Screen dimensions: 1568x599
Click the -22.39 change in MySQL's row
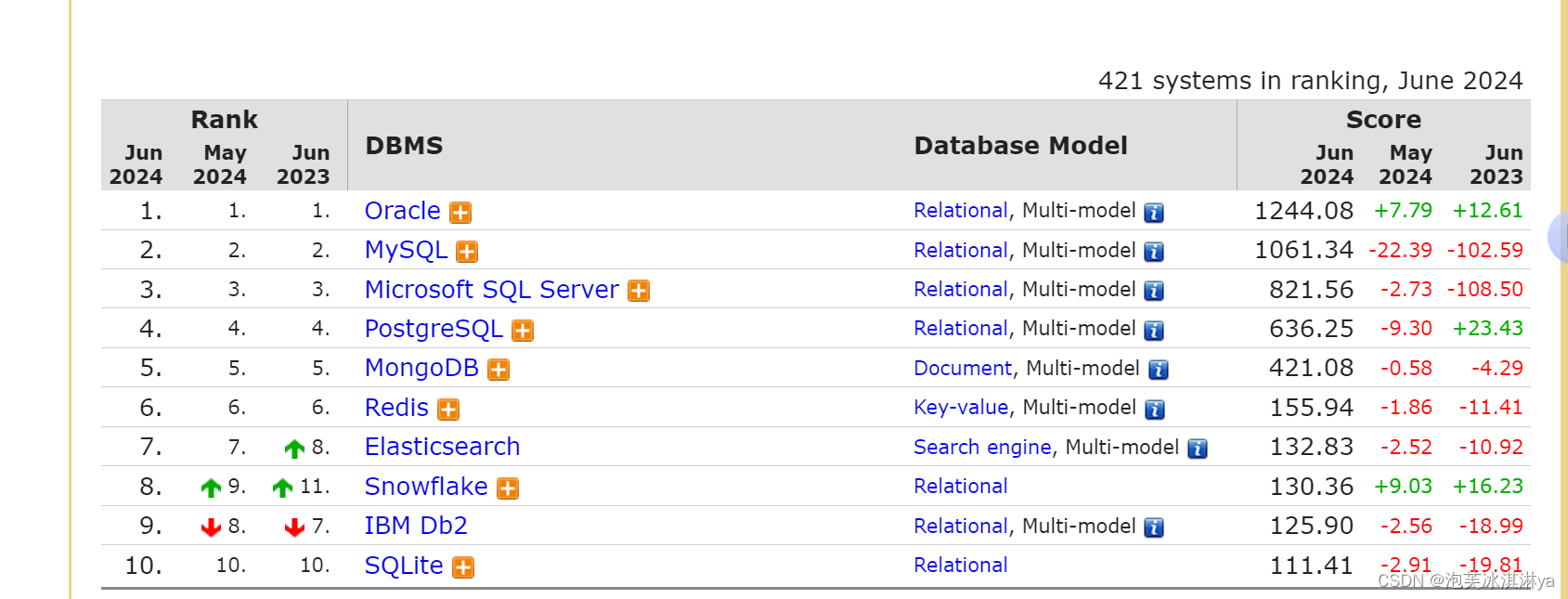click(1400, 250)
